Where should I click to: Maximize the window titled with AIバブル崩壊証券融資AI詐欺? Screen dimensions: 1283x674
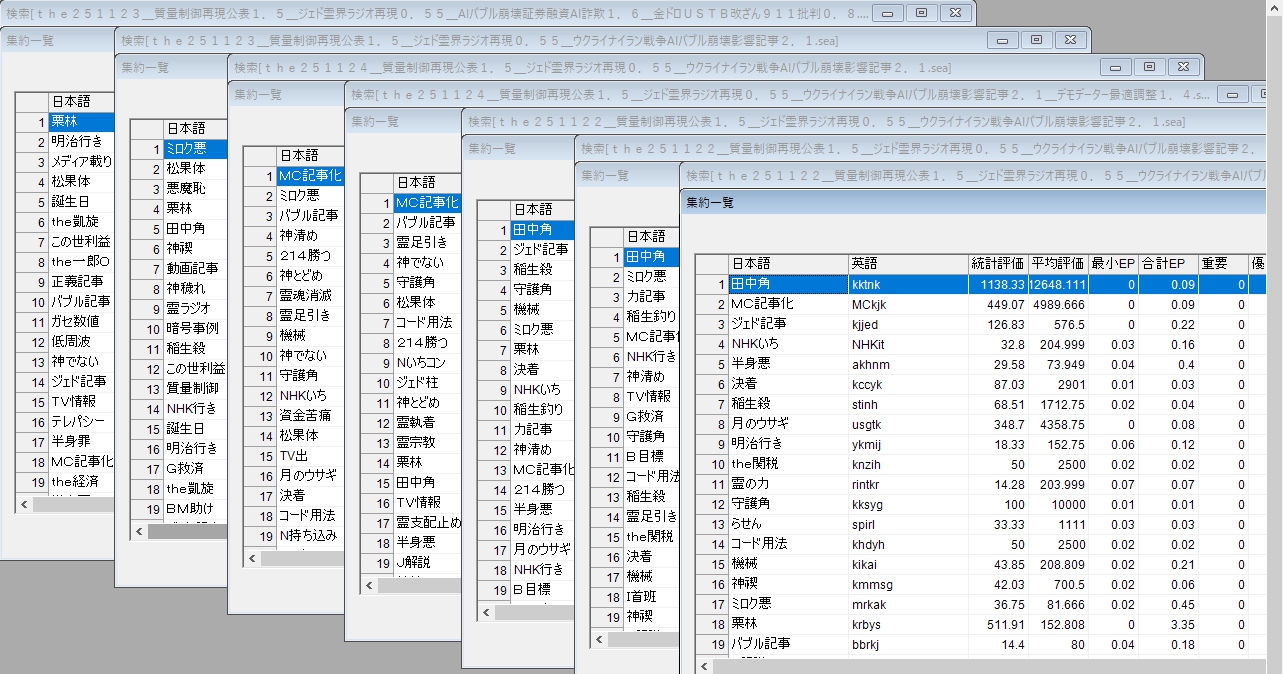pyautogui.click(x=921, y=13)
